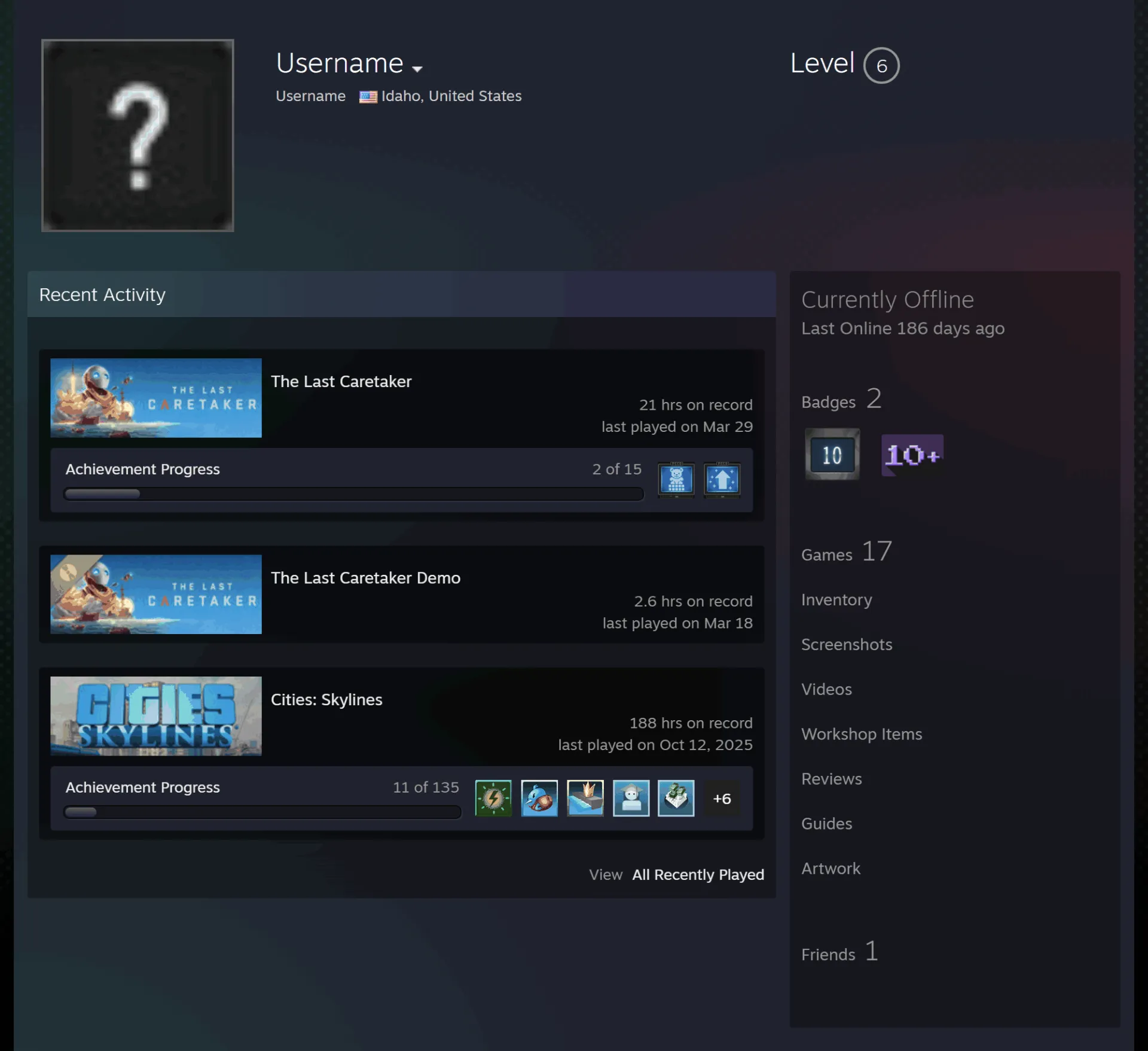Click the upward arrow achievement icon

[722, 479]
